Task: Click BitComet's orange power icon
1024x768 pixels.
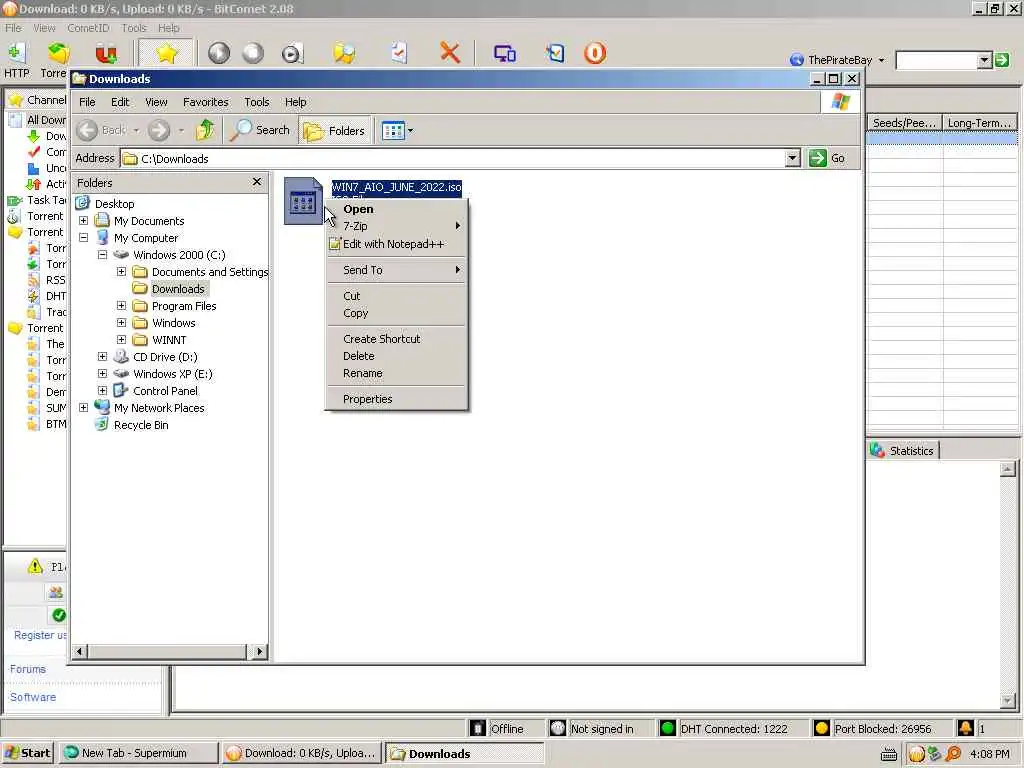Action: pyautogui.click(x=595, y=53)
